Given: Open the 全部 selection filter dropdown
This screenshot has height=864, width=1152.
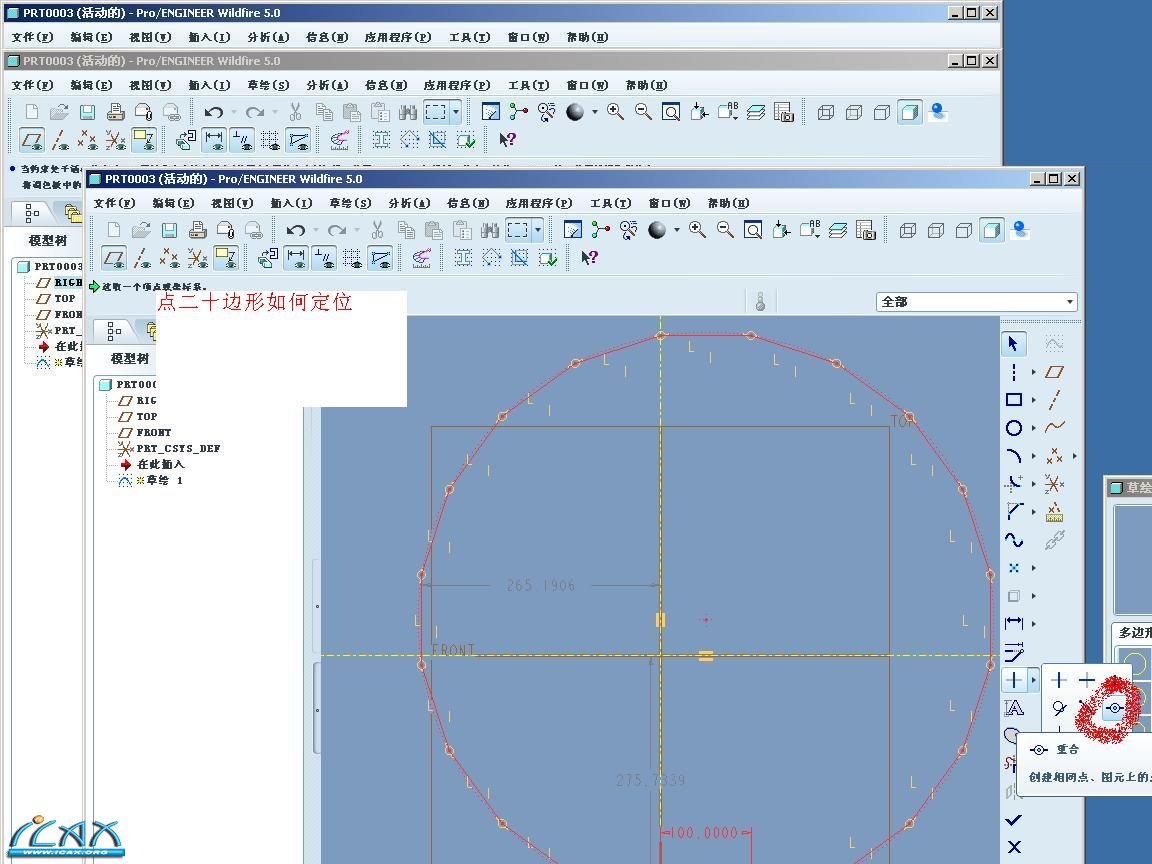Looking at the screenshot, I should [x=1070, y=302].
